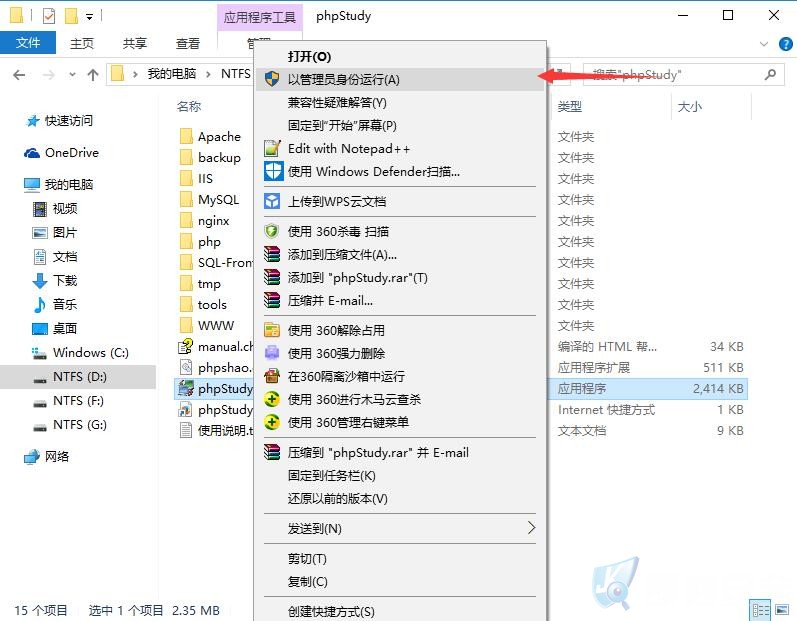Sort by 名称 (Name) column header
797x621 pixels.
(189, 106)
